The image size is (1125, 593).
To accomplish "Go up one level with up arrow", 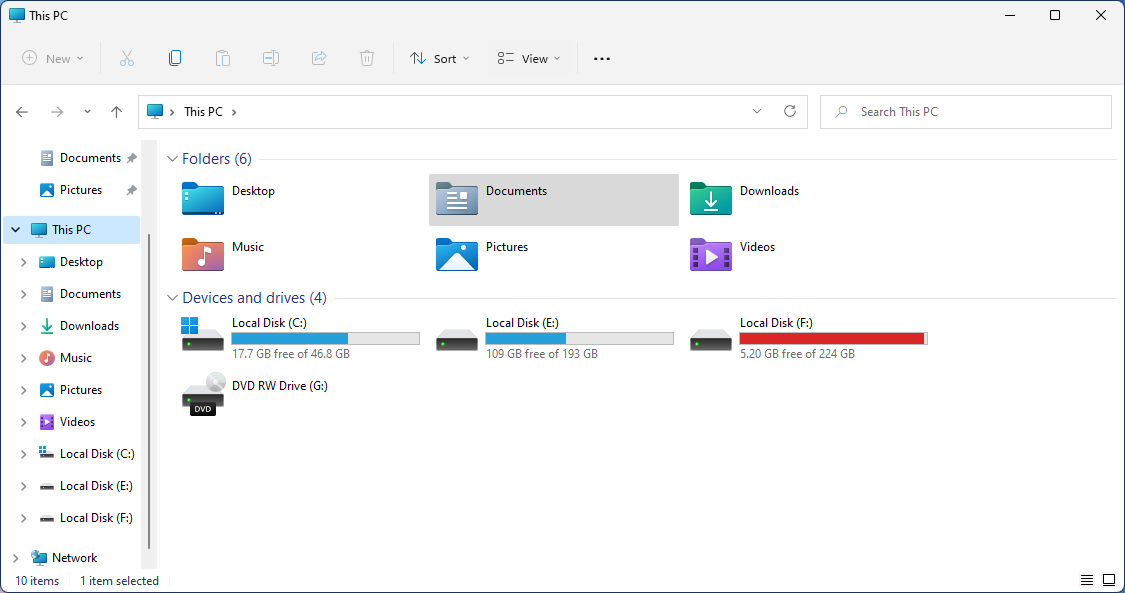I will click(x=116, y=112).
